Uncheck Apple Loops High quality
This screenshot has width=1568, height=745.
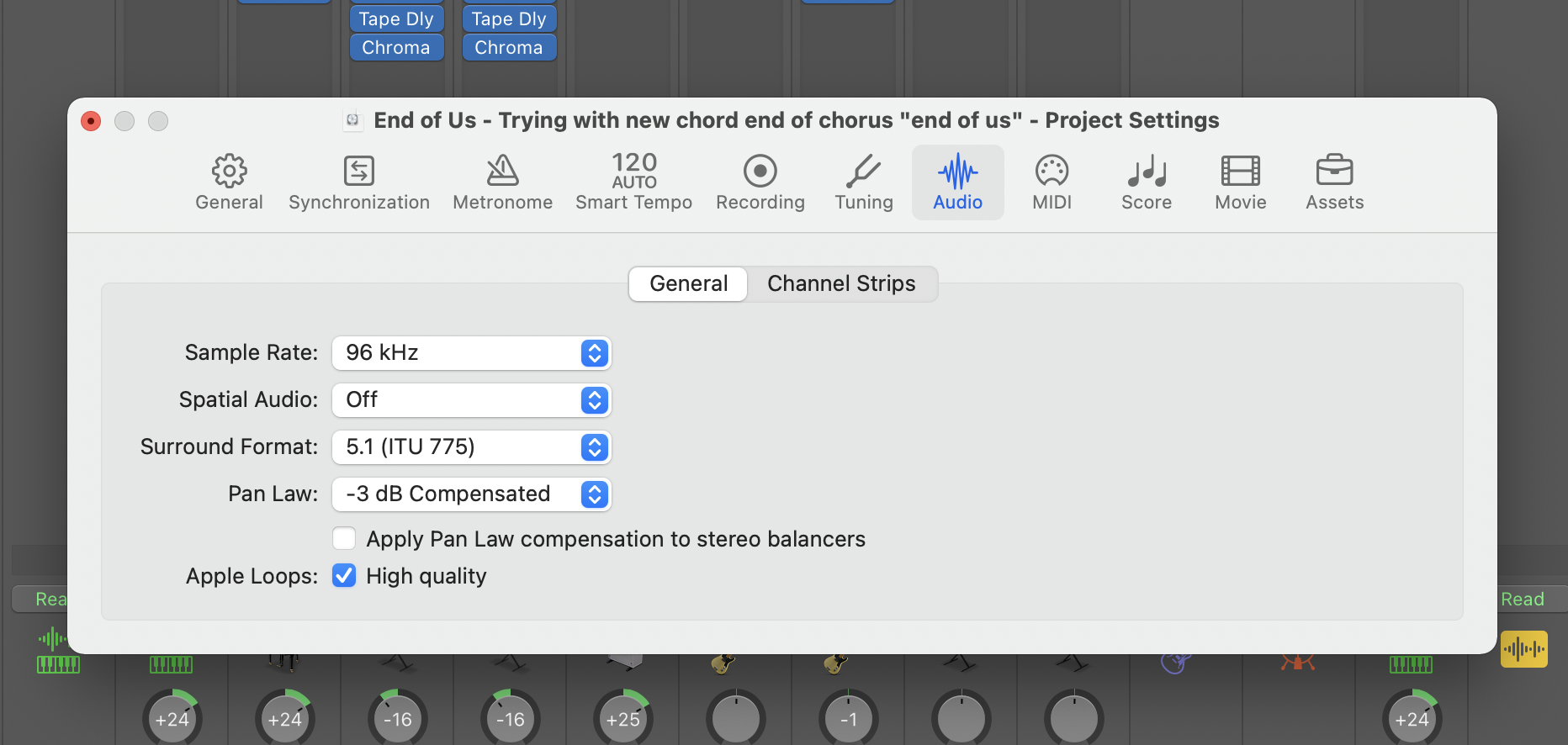coord(344,575)
